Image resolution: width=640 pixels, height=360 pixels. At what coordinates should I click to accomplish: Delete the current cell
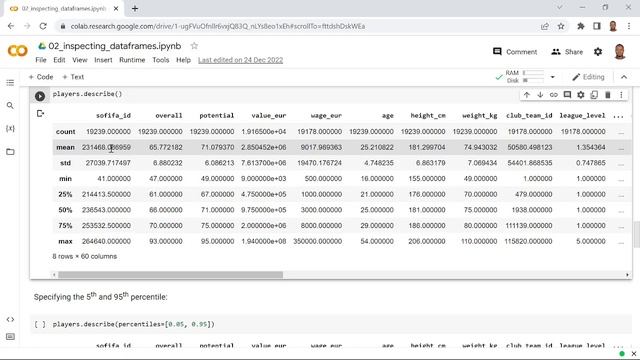tap(607, 95)
